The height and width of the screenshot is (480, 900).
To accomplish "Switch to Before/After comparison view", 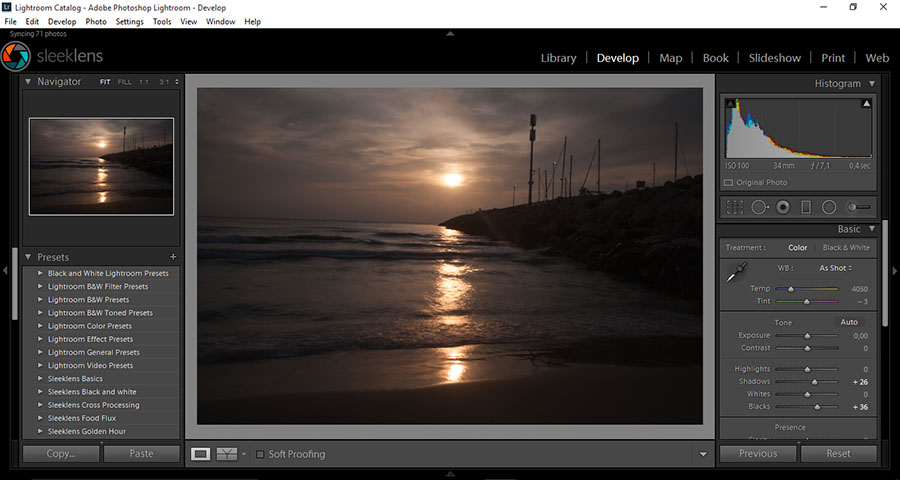I will click(x=228, y=454).
